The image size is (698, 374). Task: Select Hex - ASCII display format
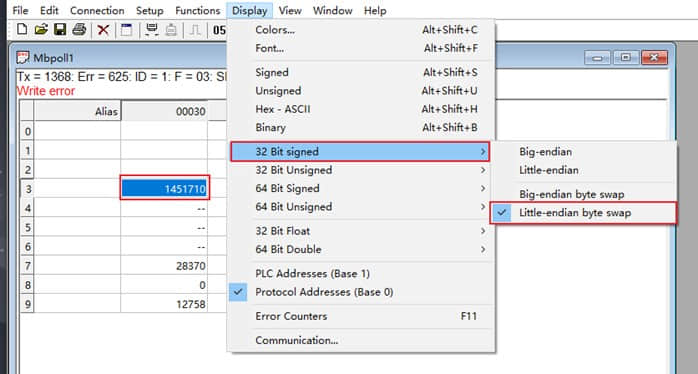[361, 109]
